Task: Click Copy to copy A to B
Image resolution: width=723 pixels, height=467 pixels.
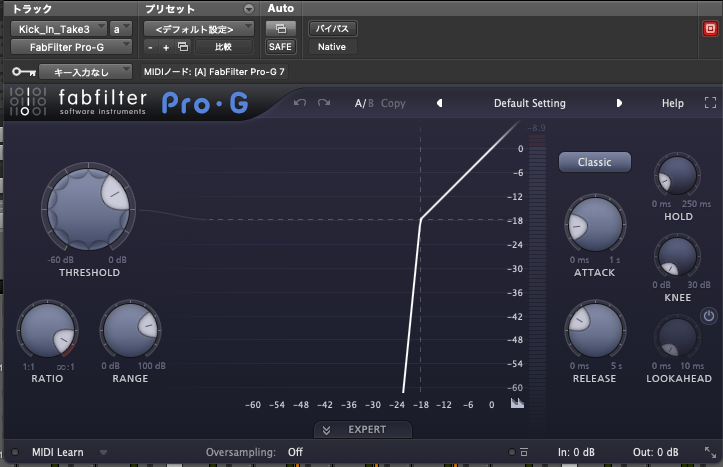Action: pyautogui.click(x=393, y=103)
